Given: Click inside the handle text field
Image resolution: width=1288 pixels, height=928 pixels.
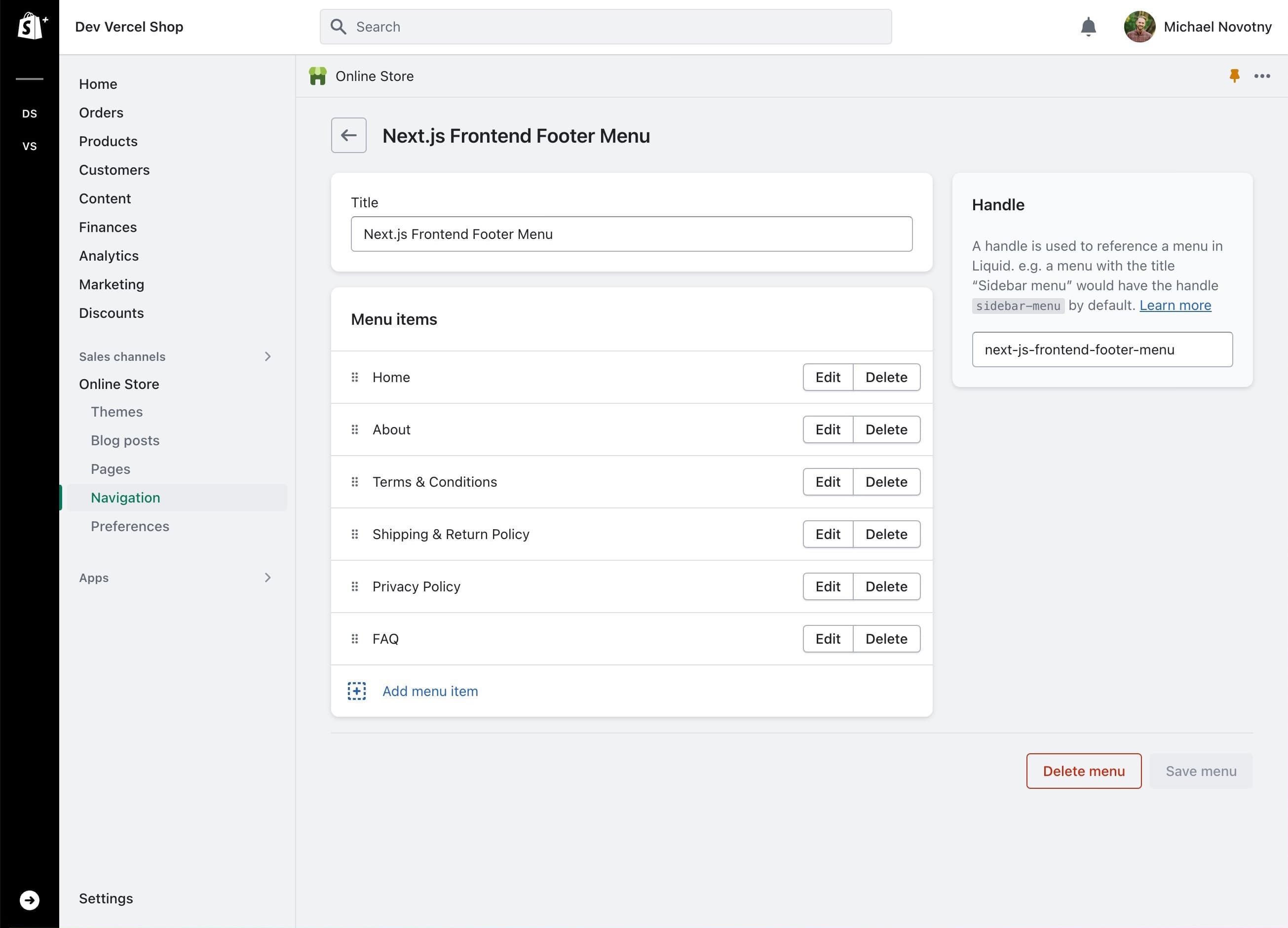Looking at the screenshot, I should pyautogui.click(x=1101, y=349).
